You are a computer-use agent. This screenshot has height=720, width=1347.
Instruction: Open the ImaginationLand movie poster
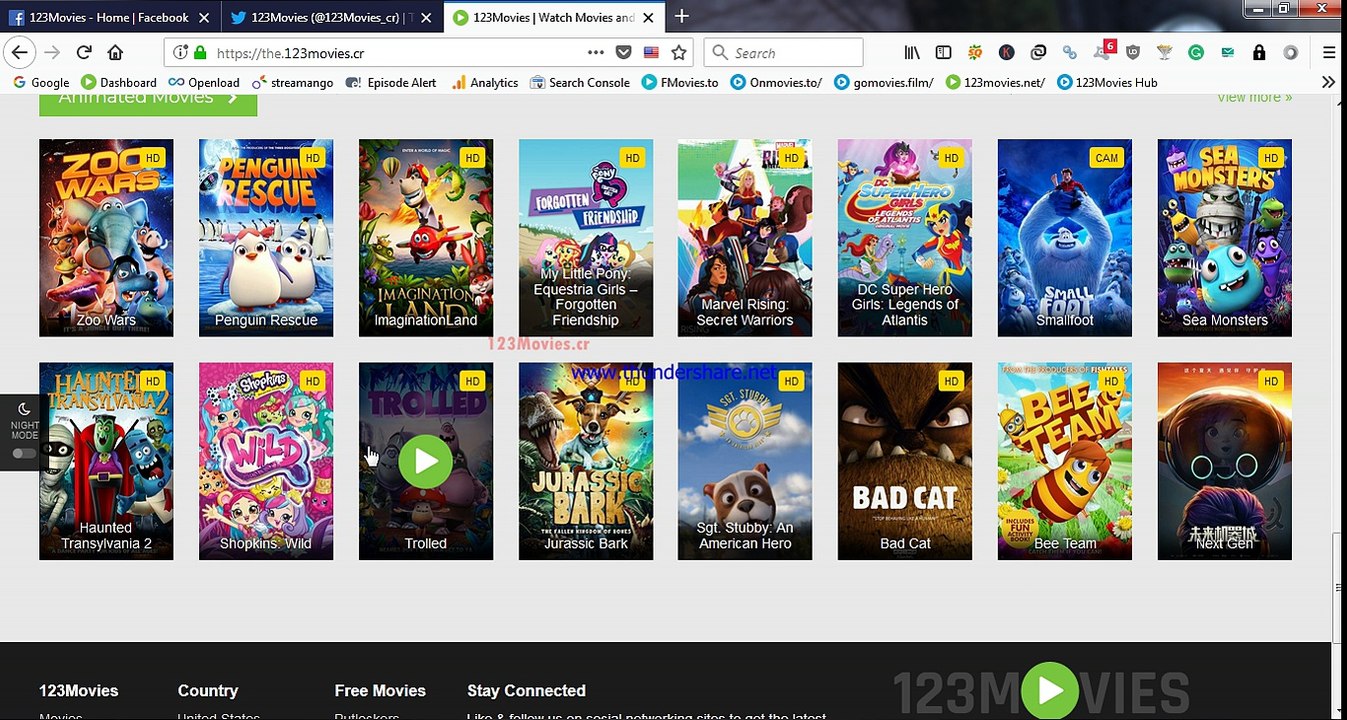pos(426,238)
